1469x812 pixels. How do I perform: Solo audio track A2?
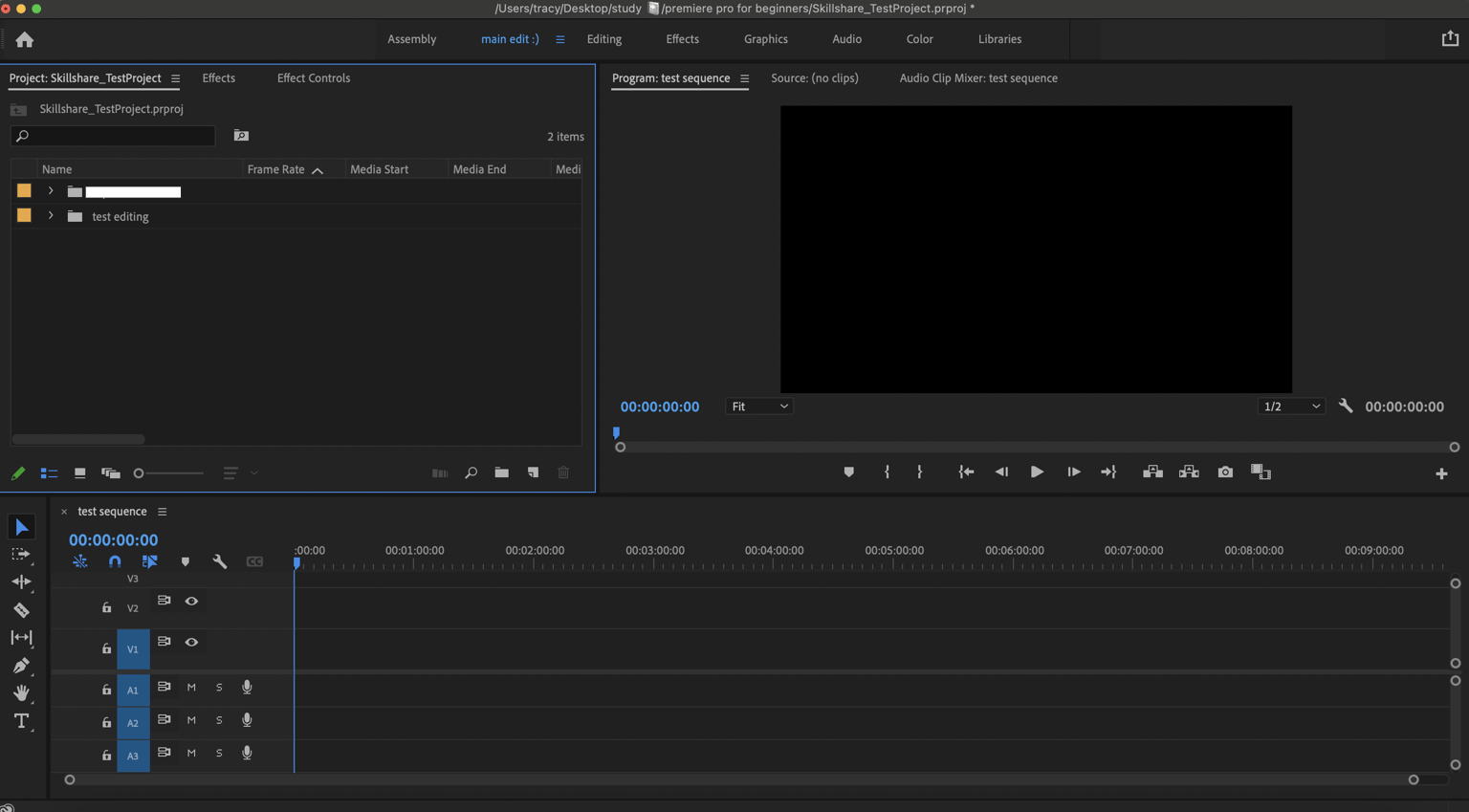(219, 720)
